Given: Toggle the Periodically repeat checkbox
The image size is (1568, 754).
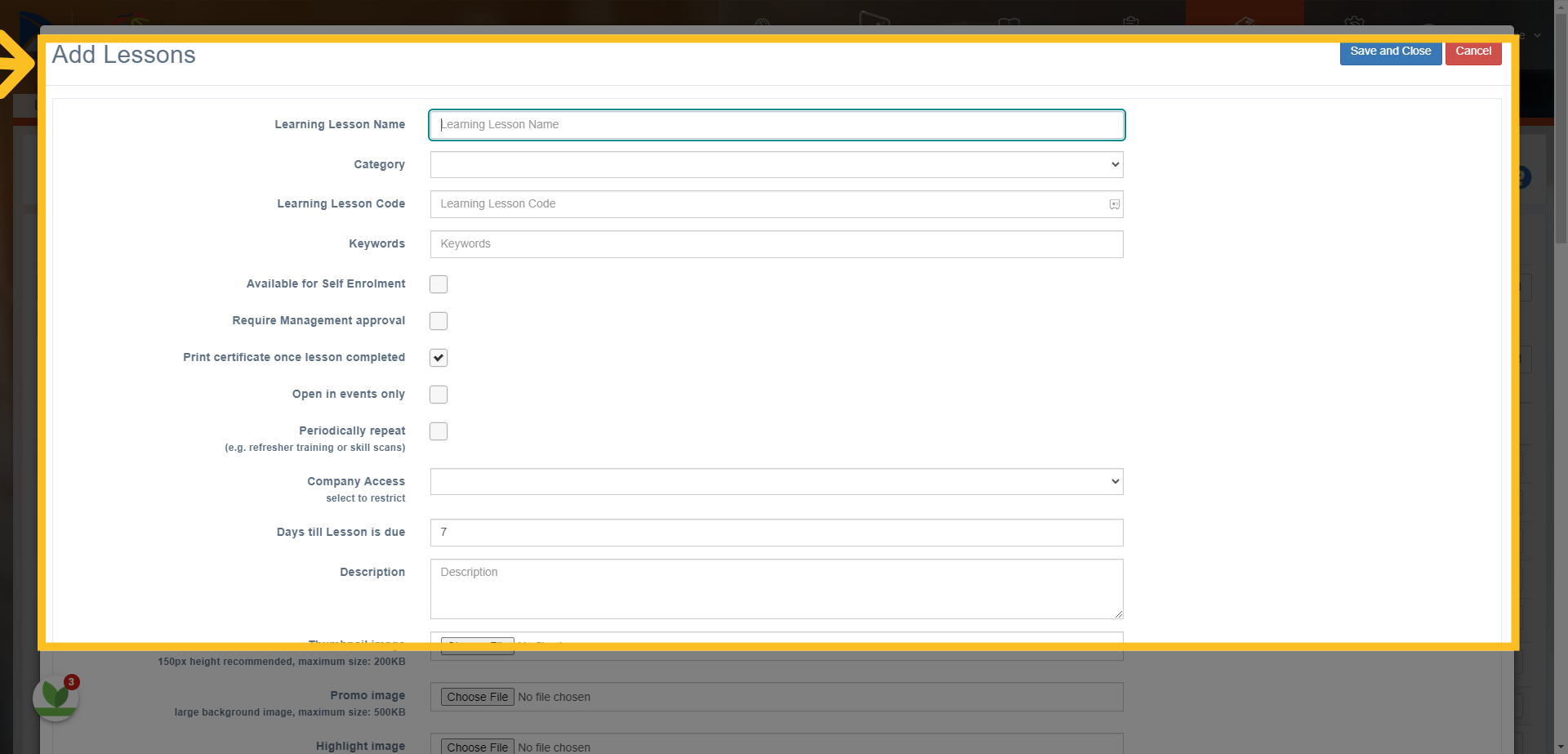Looking at the screenshot, I should point(439,431).
